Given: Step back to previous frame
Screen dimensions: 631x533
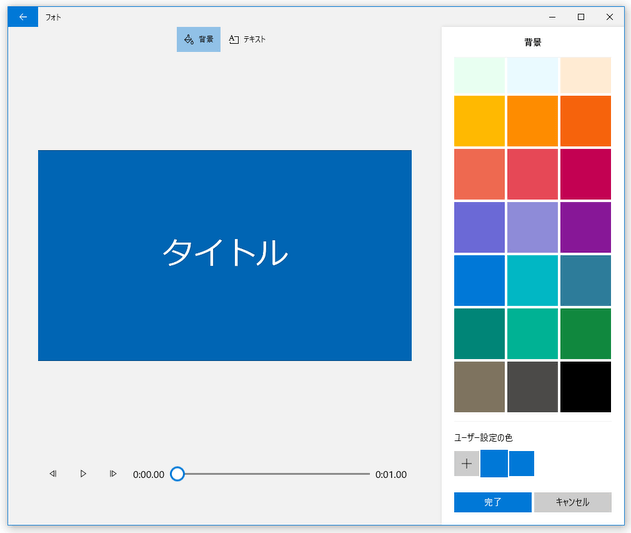Looking at the screenshot, I should (53, 474).
